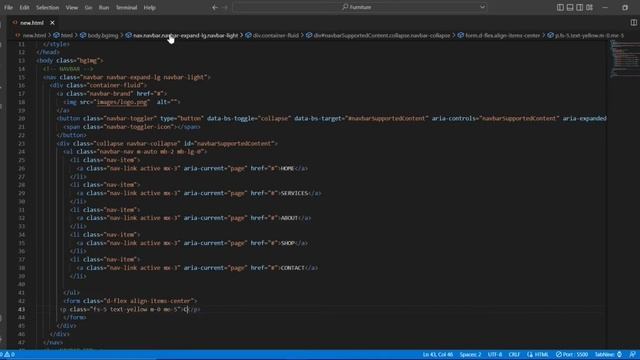
Task: Click the CONTACT link text on line 38
Action: click(293, 268)
